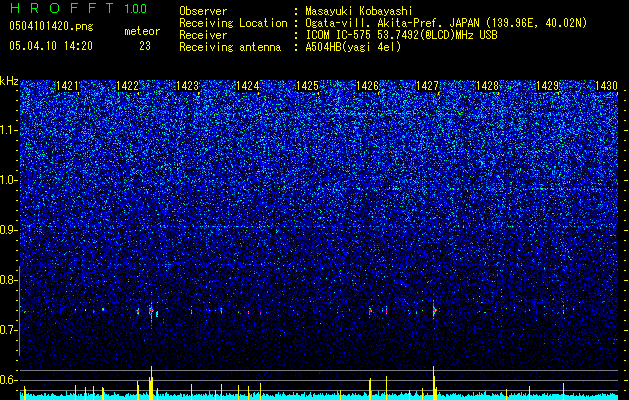Screen dimensions: 629x400
Task: Click the 1425 time marker
Action: [x=307, y=86]
